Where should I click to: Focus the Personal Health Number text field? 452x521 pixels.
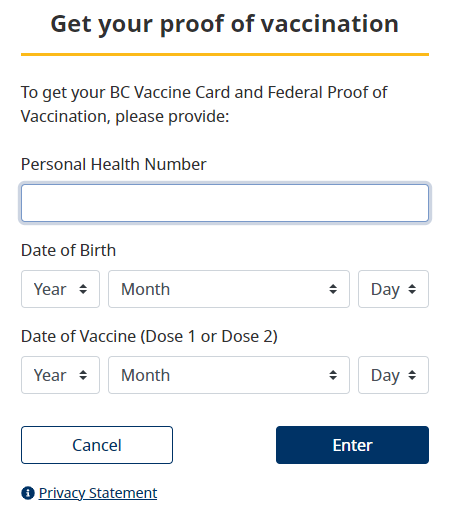point(225,203)
